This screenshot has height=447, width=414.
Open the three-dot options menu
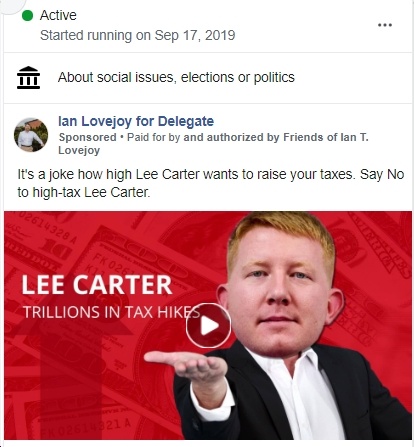click(x=385, y=25)
